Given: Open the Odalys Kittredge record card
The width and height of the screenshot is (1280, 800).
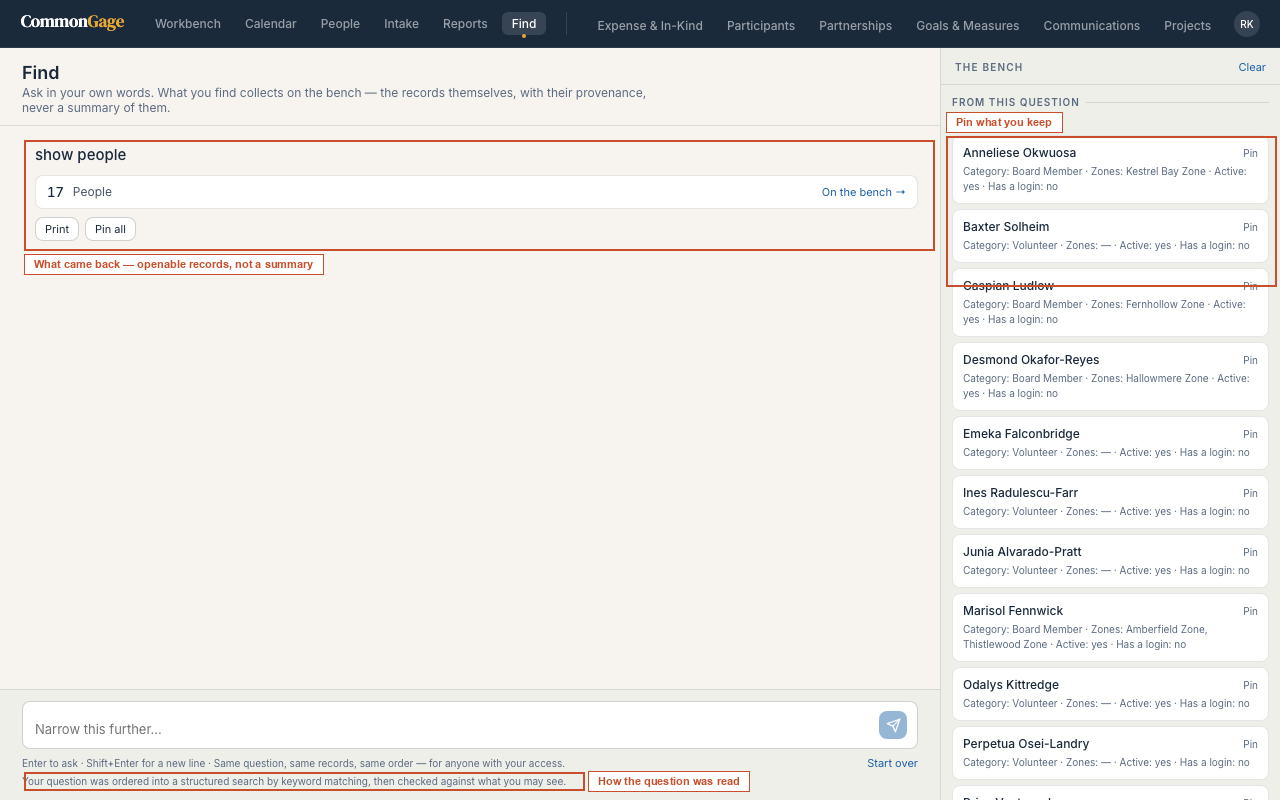Looking at the screenshot, I should coord(1110,694).
